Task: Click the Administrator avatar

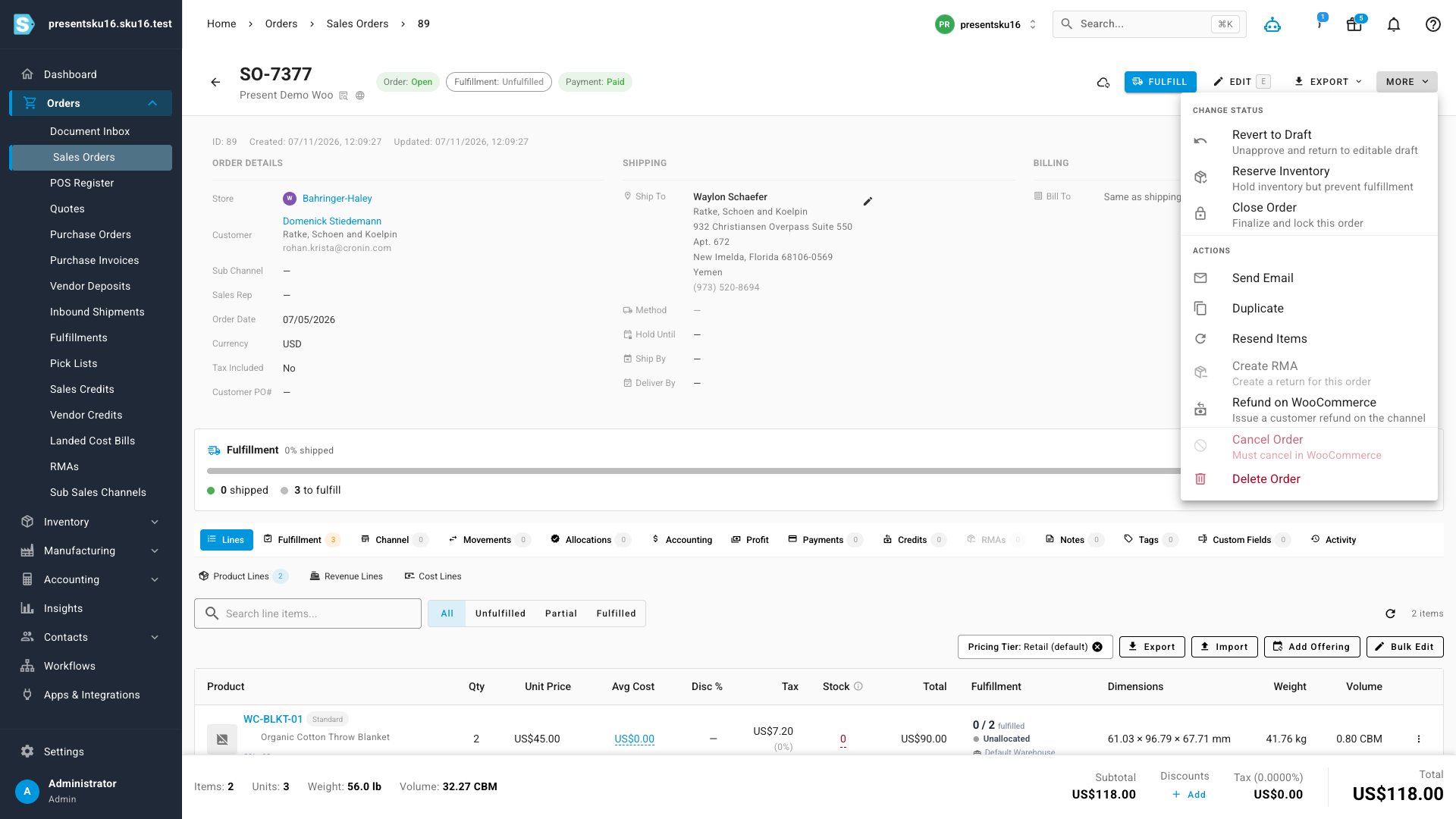Action: pos(27,791)
